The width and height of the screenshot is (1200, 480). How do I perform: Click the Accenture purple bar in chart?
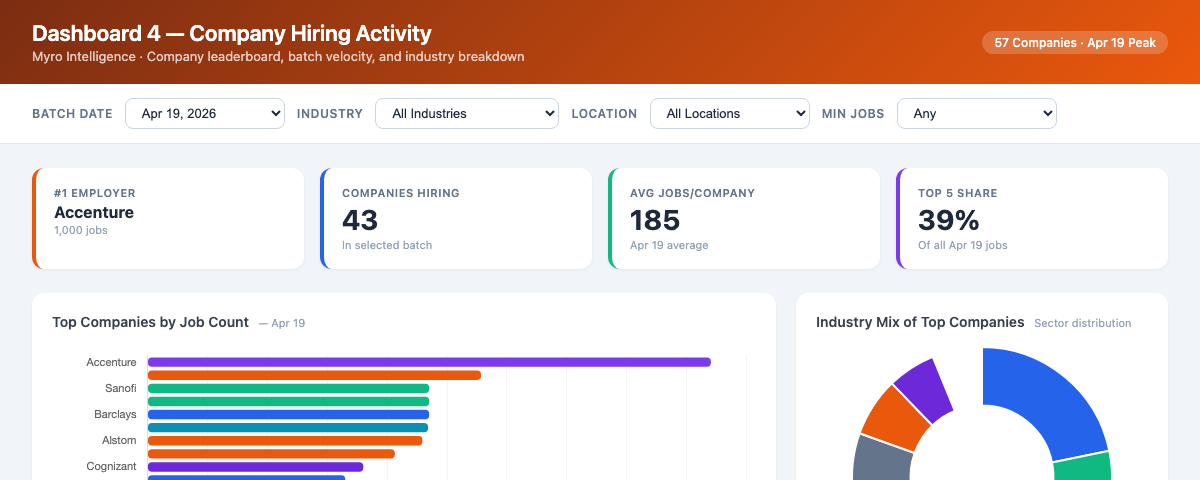(x=429, y=362)
